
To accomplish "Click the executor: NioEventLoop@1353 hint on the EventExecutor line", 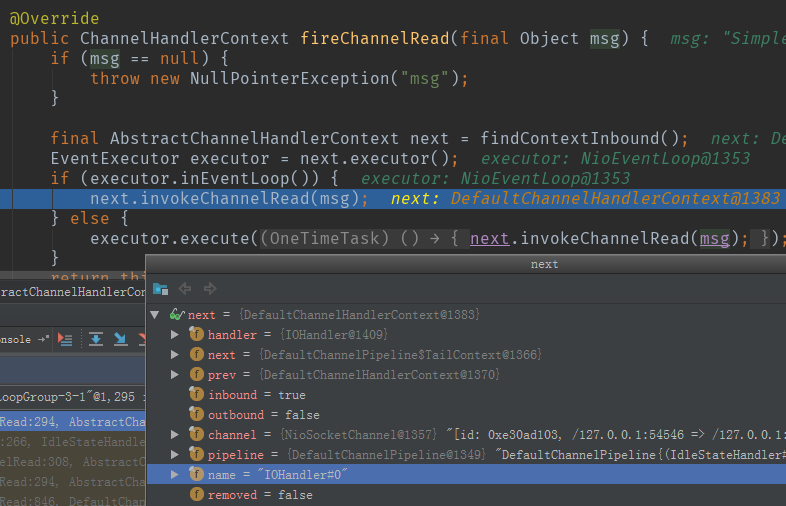I will pyautogui.click(x=615, y=158).
